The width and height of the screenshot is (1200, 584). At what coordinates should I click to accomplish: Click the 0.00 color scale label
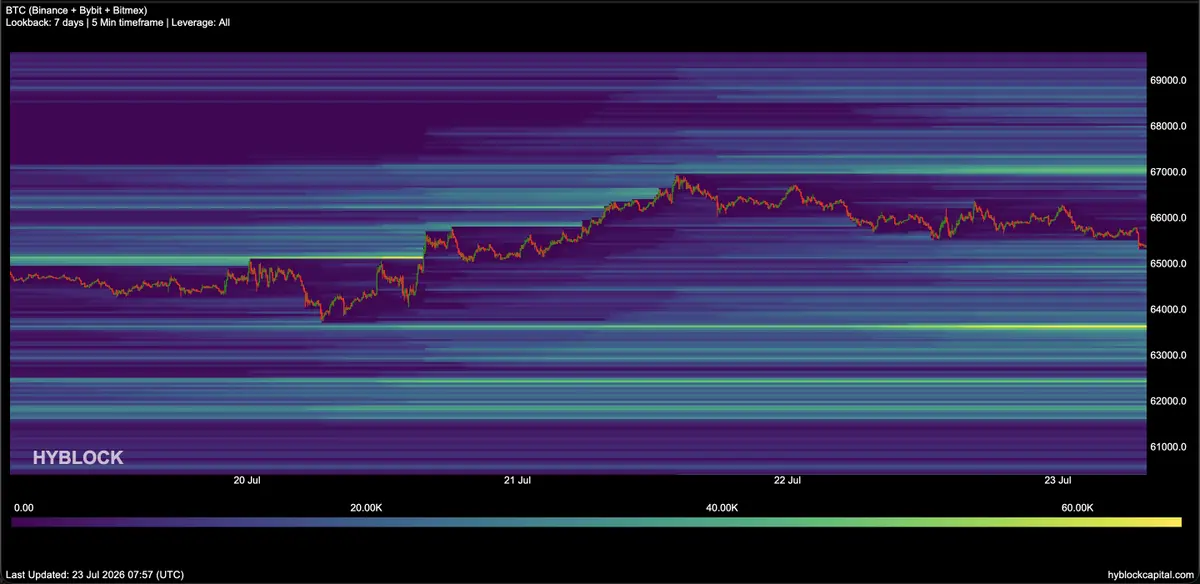click(24, 508)
